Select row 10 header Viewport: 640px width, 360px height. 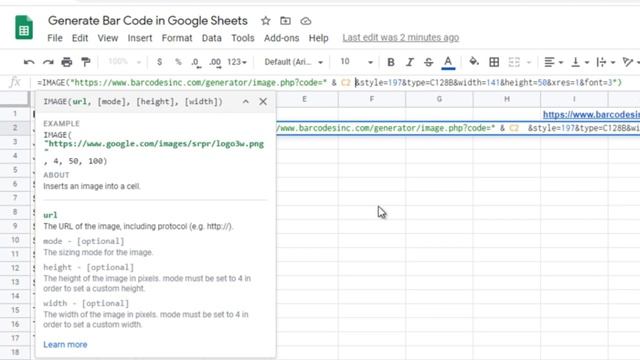[15, 240]
